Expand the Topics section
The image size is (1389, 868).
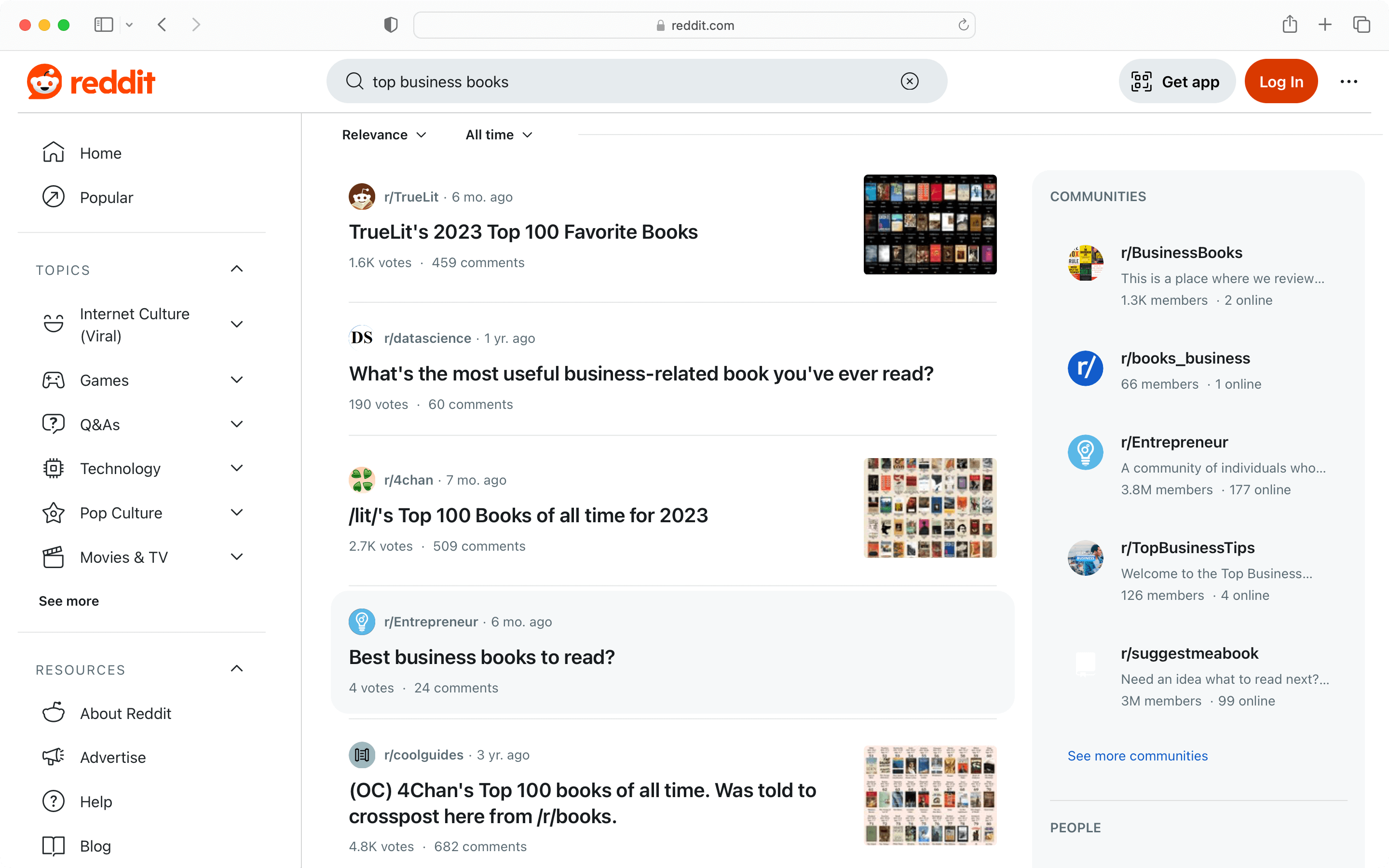237,268
